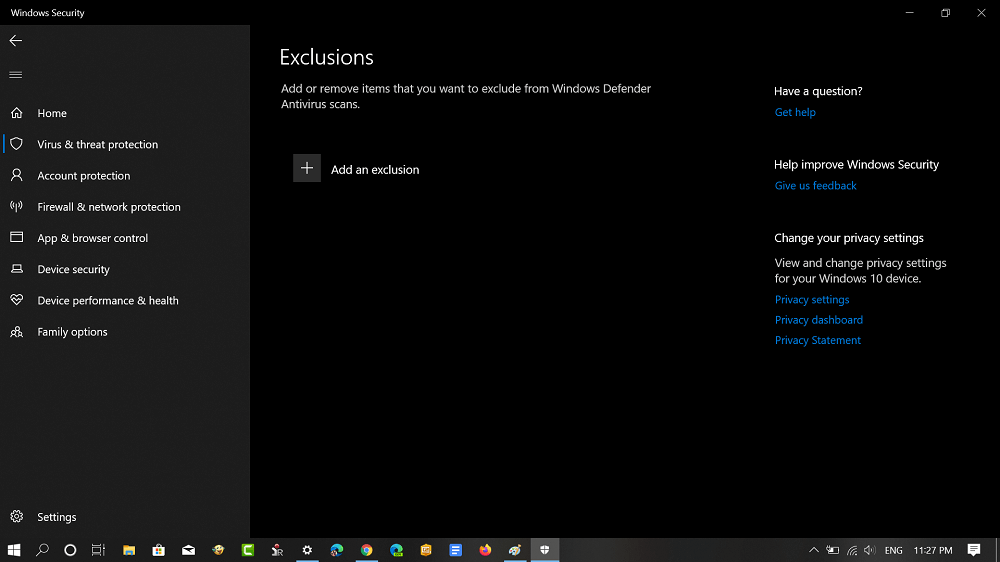Open the Action Center notifications icon
This screenshot has height=562, width=1000.
(974, 550)
